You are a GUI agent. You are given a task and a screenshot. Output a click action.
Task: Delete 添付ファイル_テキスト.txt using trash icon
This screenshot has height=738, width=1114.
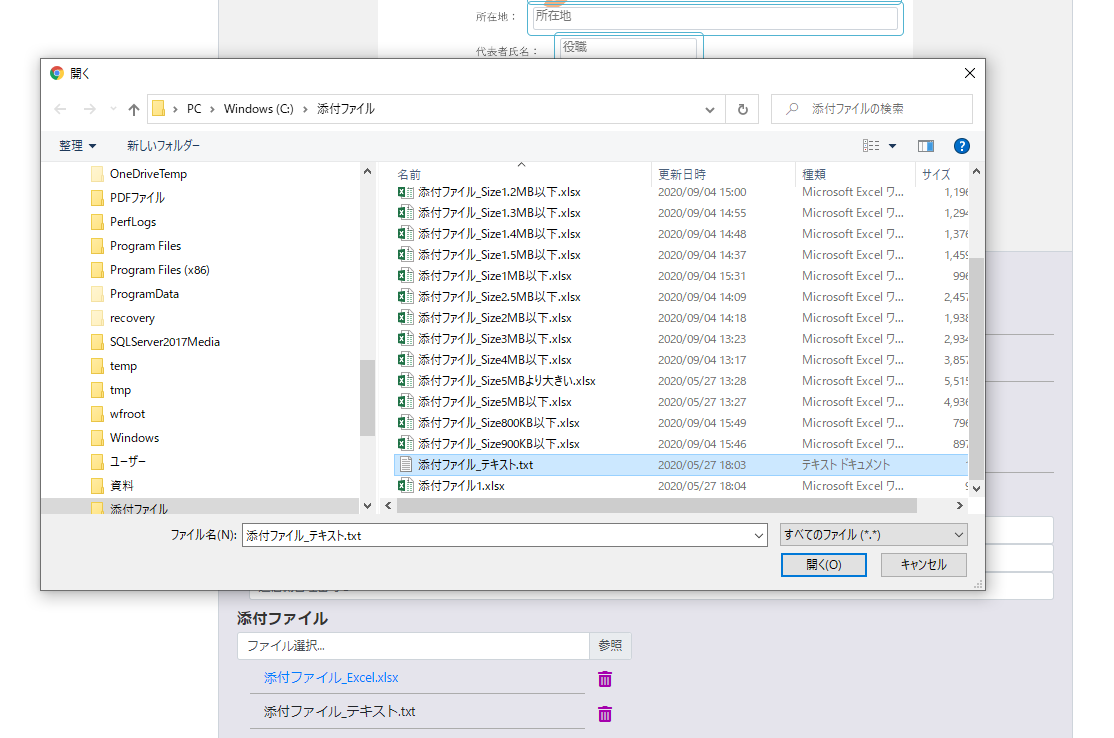click(605, 714)
